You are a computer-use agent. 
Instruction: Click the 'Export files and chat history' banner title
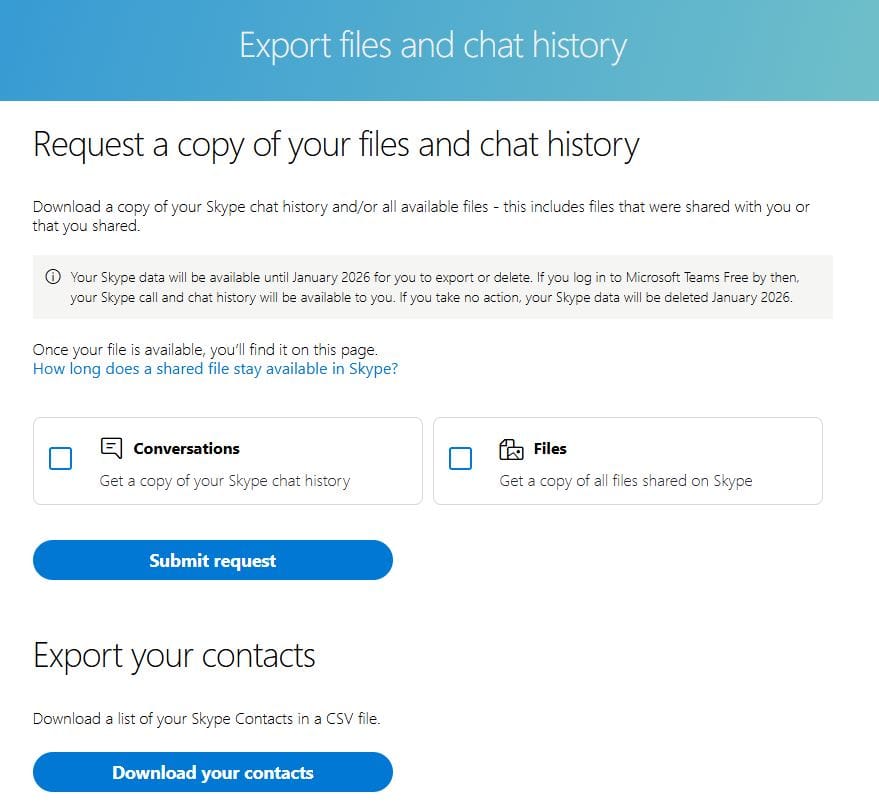[x=433, y=46]
